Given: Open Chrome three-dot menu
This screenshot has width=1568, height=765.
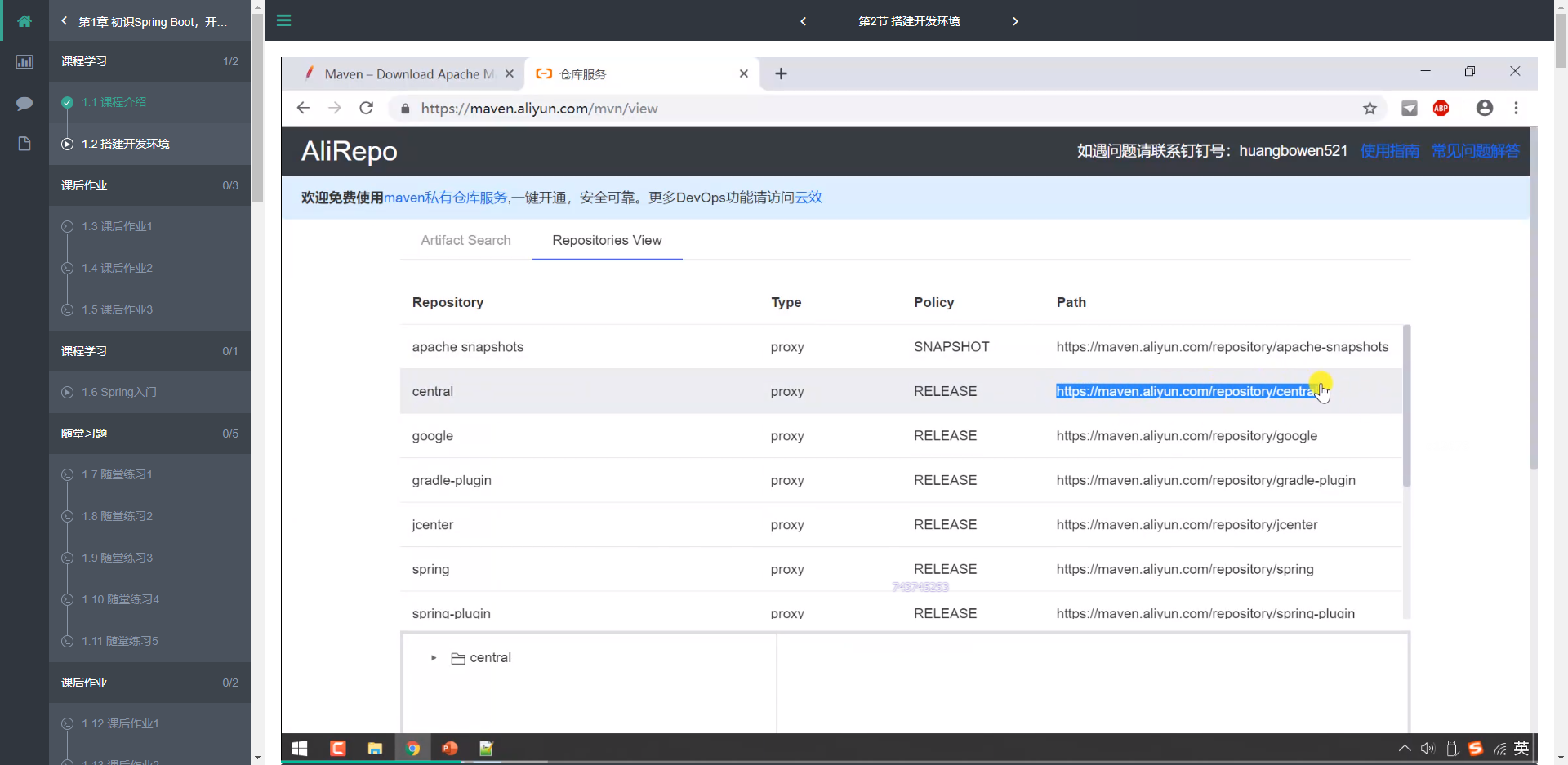Looking at the screenshot, I should click(1517, 108).
